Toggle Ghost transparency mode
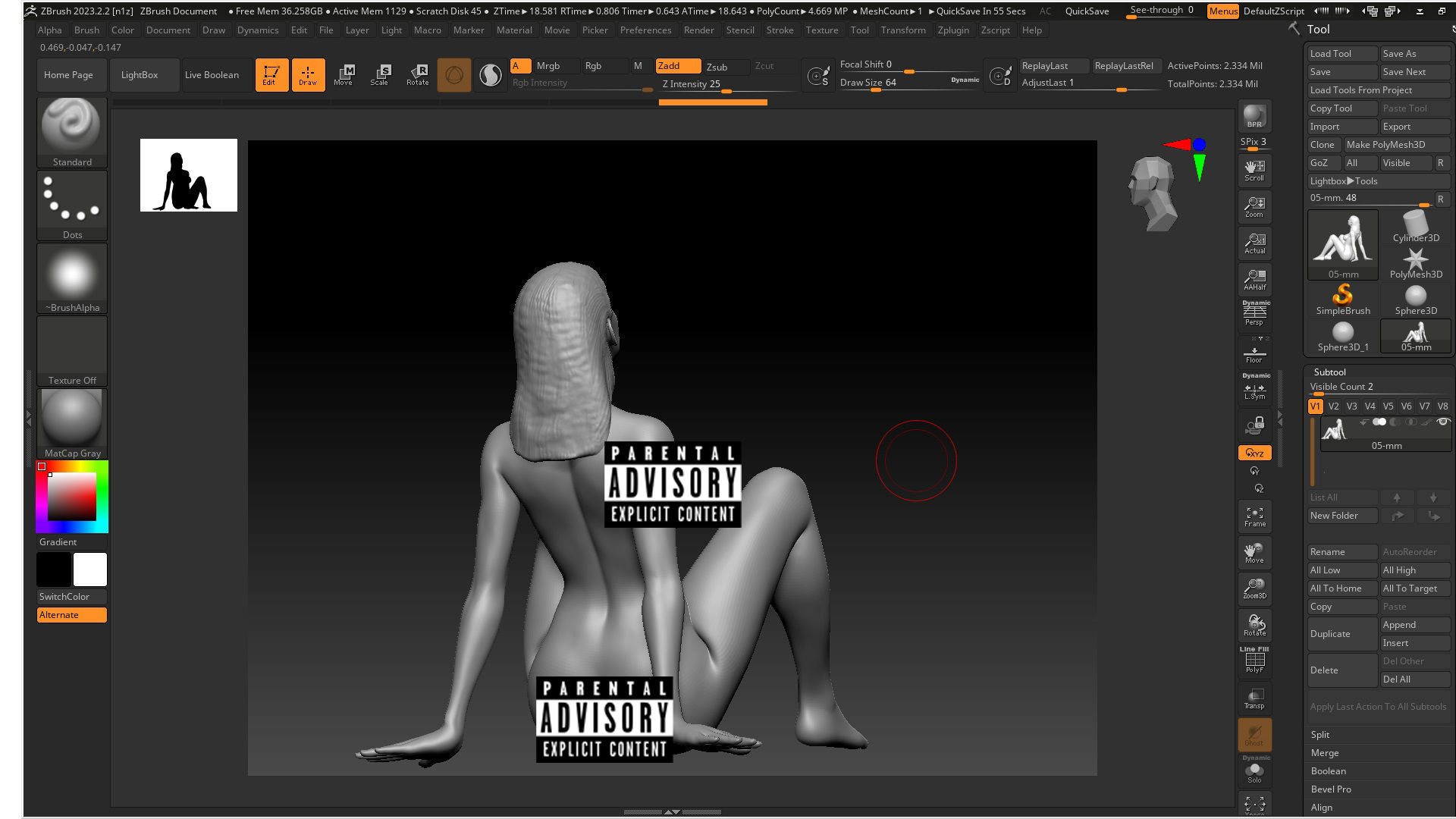Image resolution: width=1456 pixels, height=819 pixels. pos(1254,734)
